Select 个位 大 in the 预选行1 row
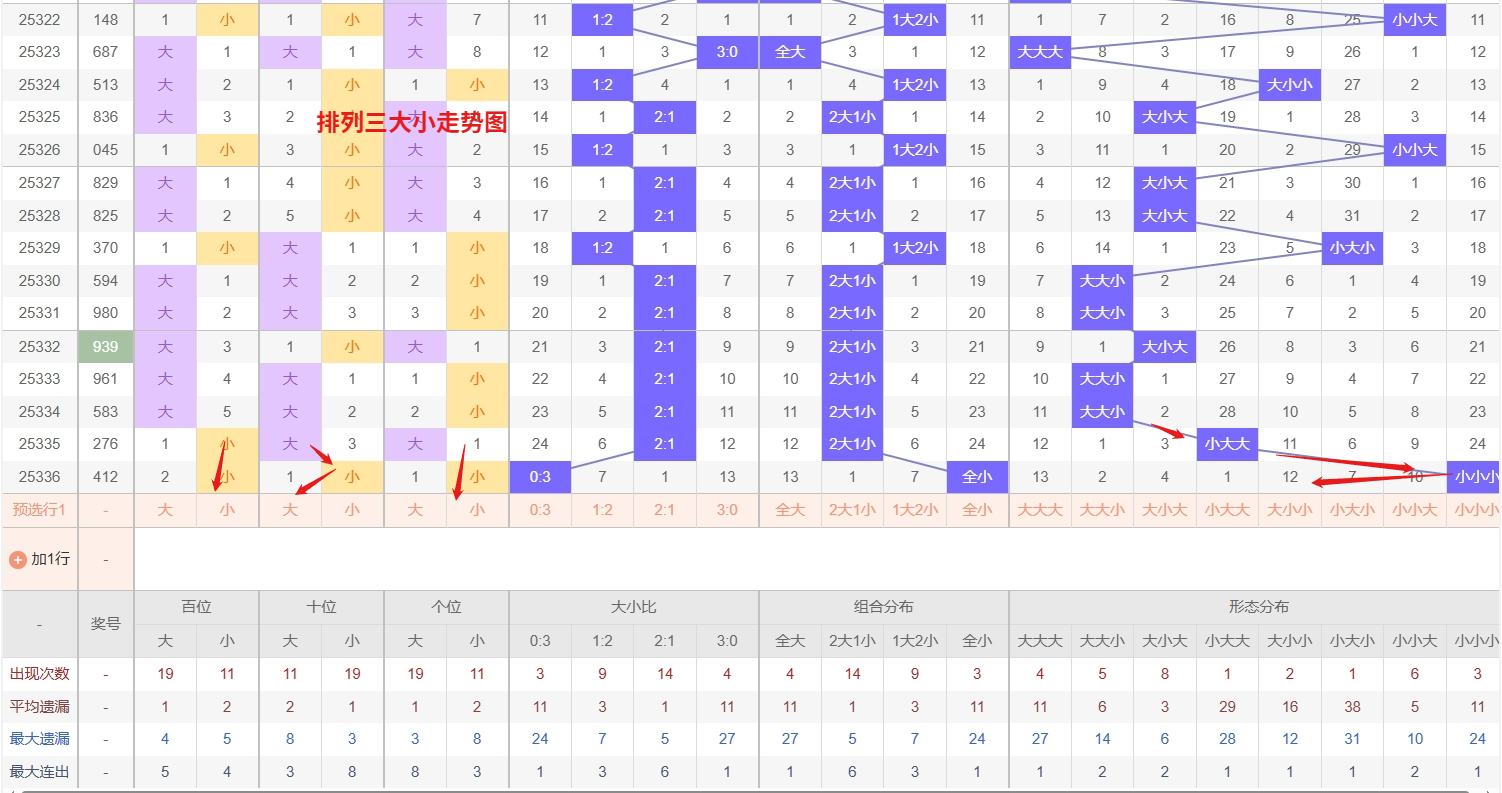Viewport: 1502px width, 793px height. [415, 510]
